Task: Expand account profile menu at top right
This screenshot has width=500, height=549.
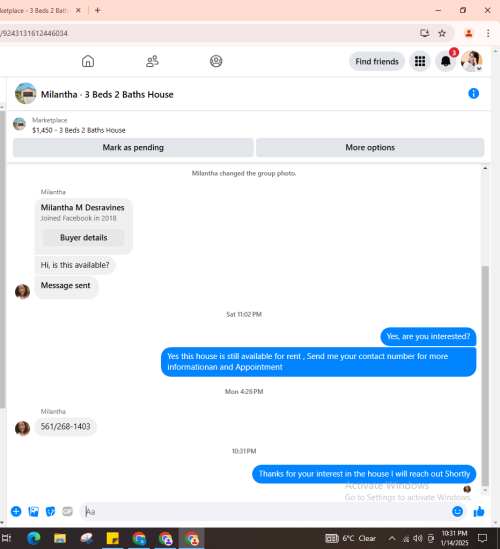Action: [471, 61]
